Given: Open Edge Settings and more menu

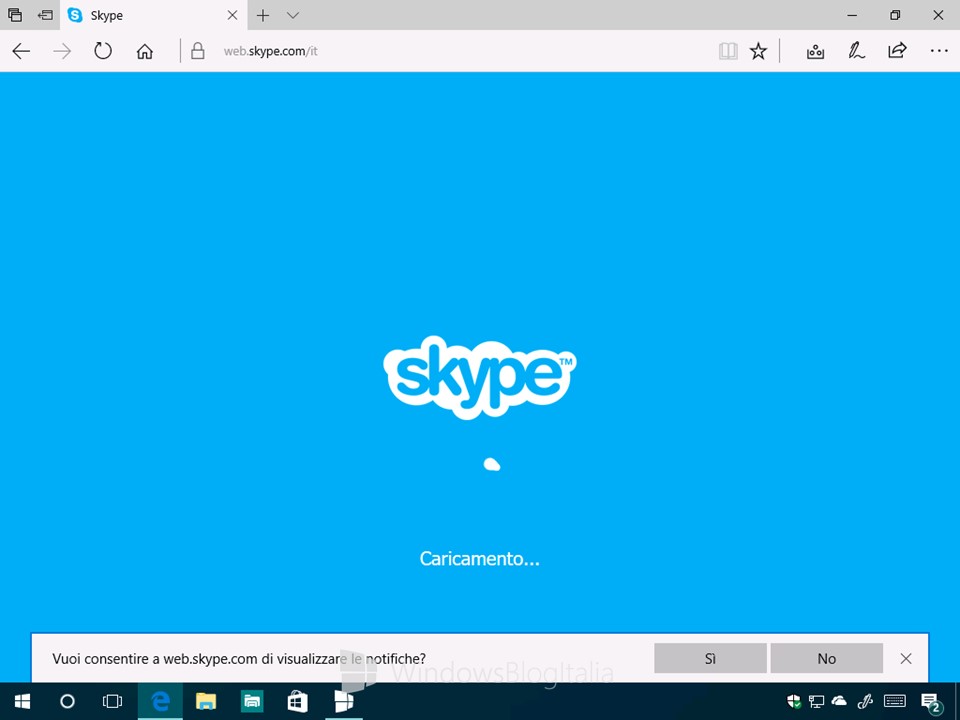Looking at the screenshot, I should pos(939,51).
